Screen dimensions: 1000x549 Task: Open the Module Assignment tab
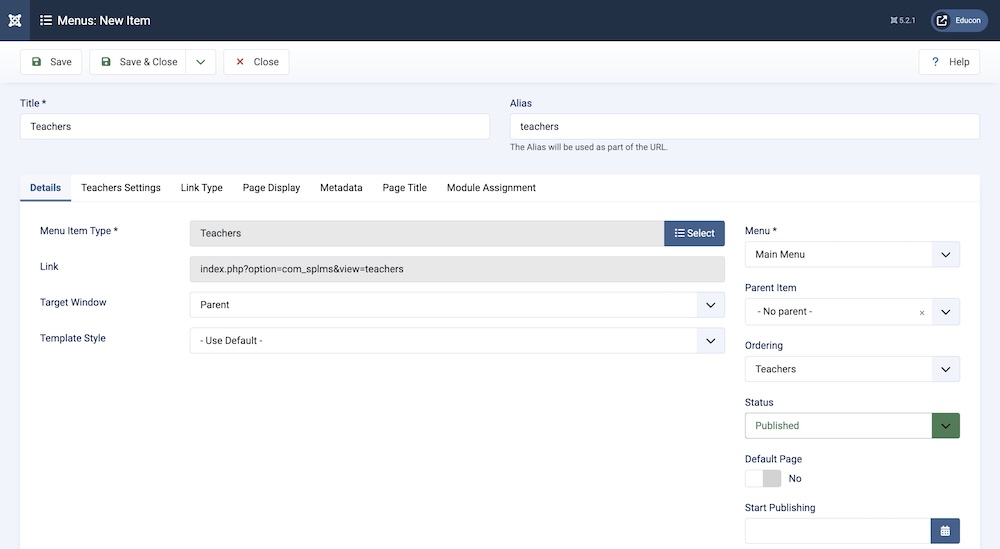pyautogui.click(x=491, y=188)
